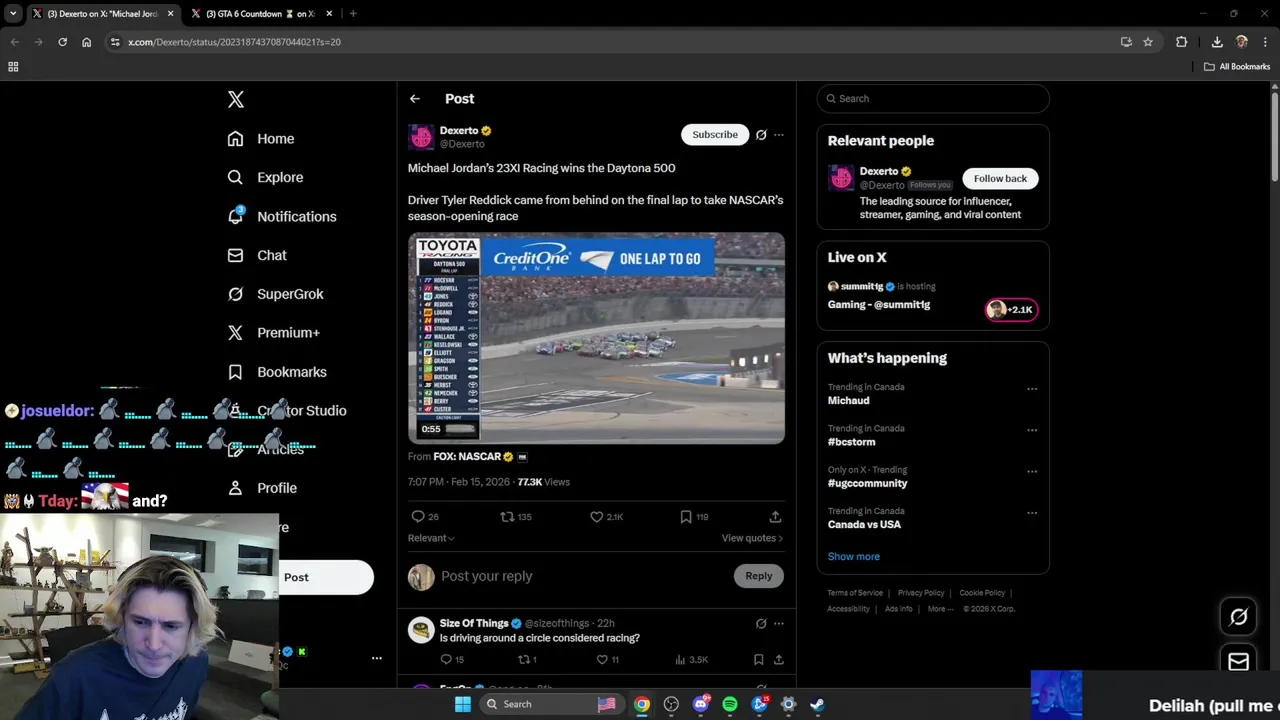Like the post with 2.1K likes

pos(596,517)
